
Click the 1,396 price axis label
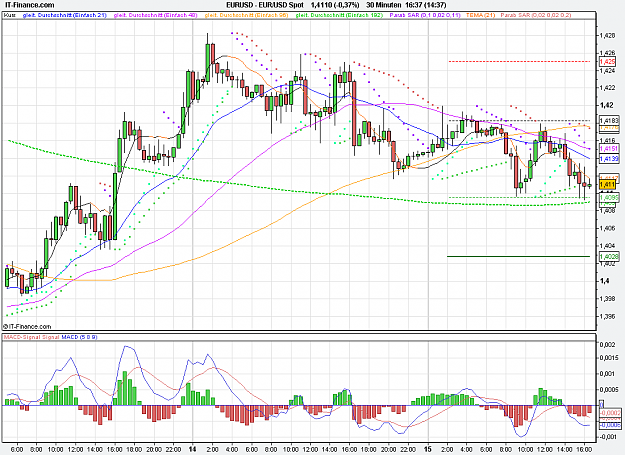[607, 316]
